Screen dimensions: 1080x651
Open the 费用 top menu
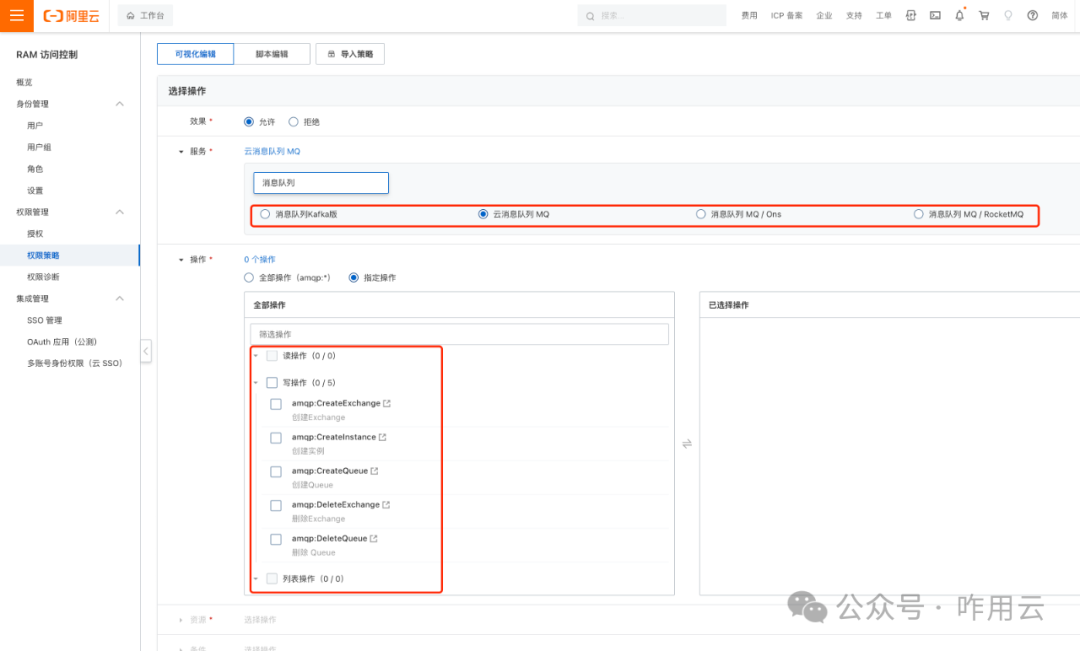tap(749, 15)
